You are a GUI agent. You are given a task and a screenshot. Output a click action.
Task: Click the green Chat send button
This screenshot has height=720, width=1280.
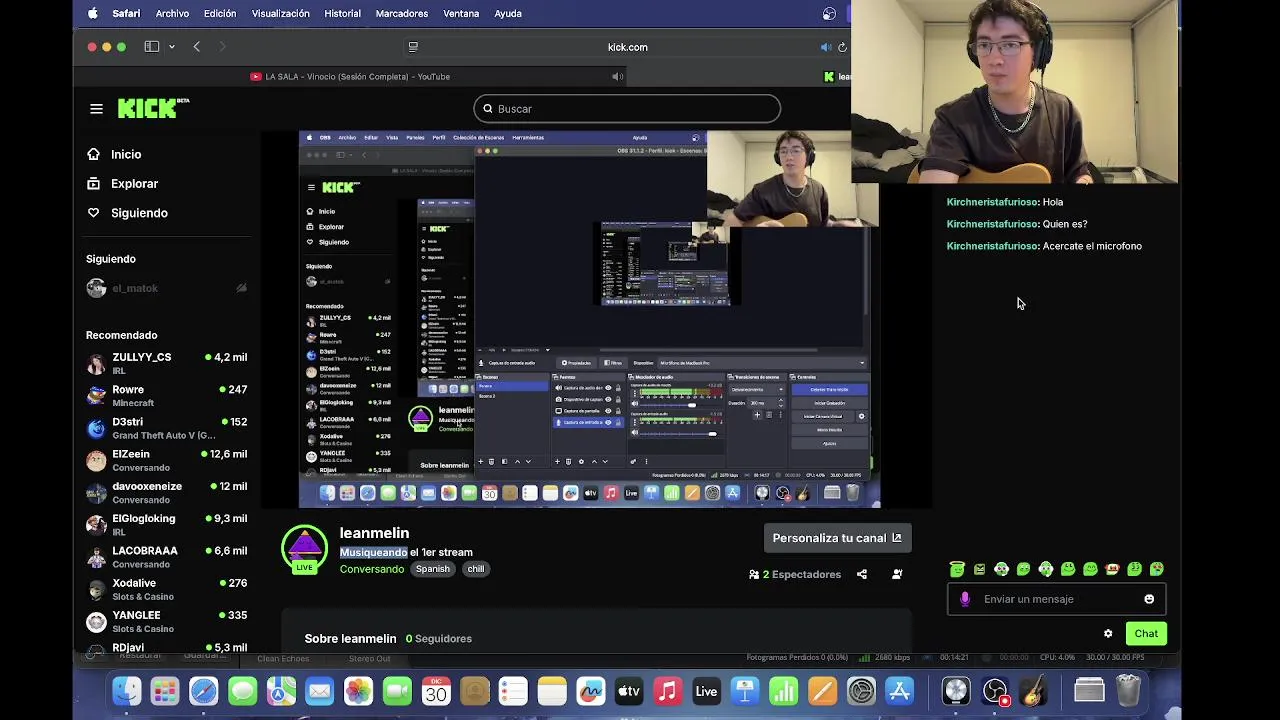(x=1146, y=633)
